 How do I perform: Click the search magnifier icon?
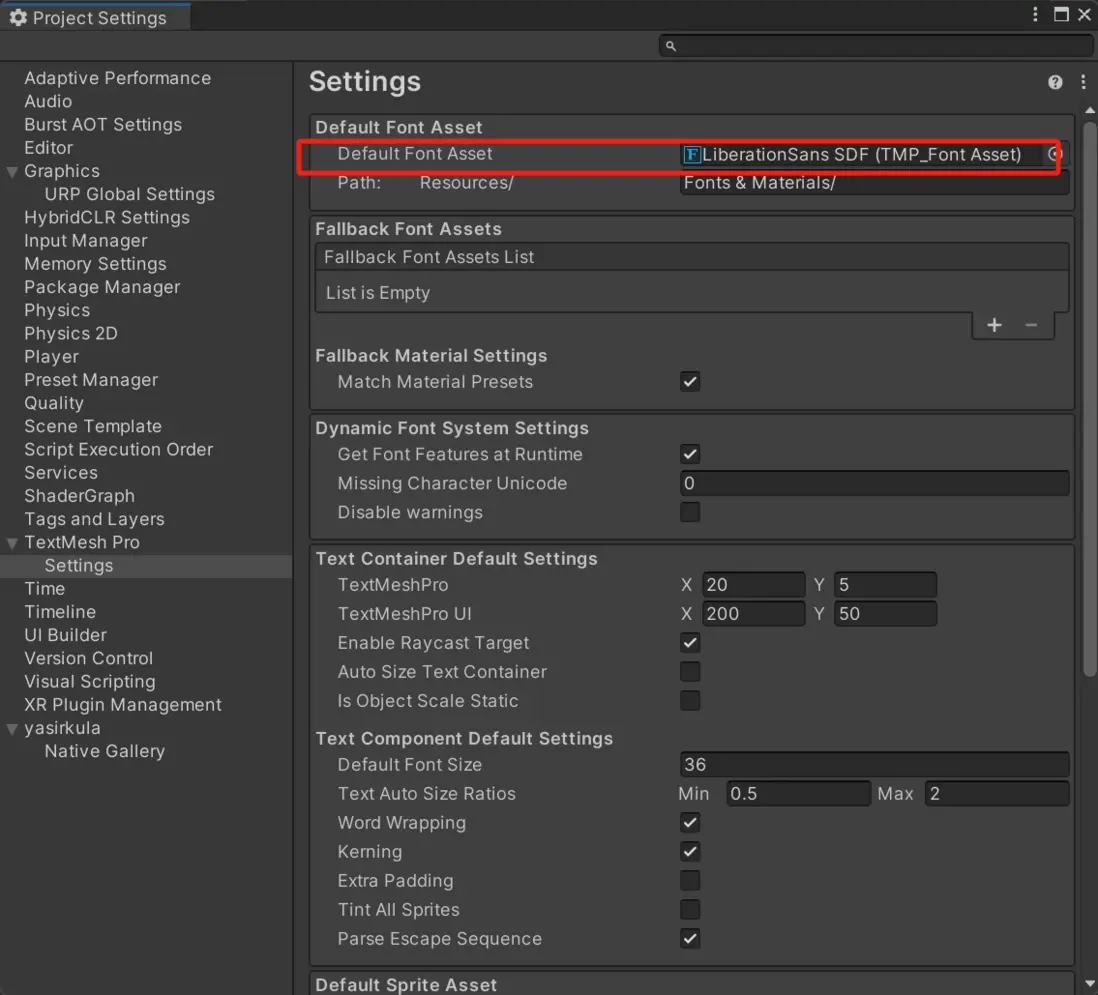click(x=671, y=46)
